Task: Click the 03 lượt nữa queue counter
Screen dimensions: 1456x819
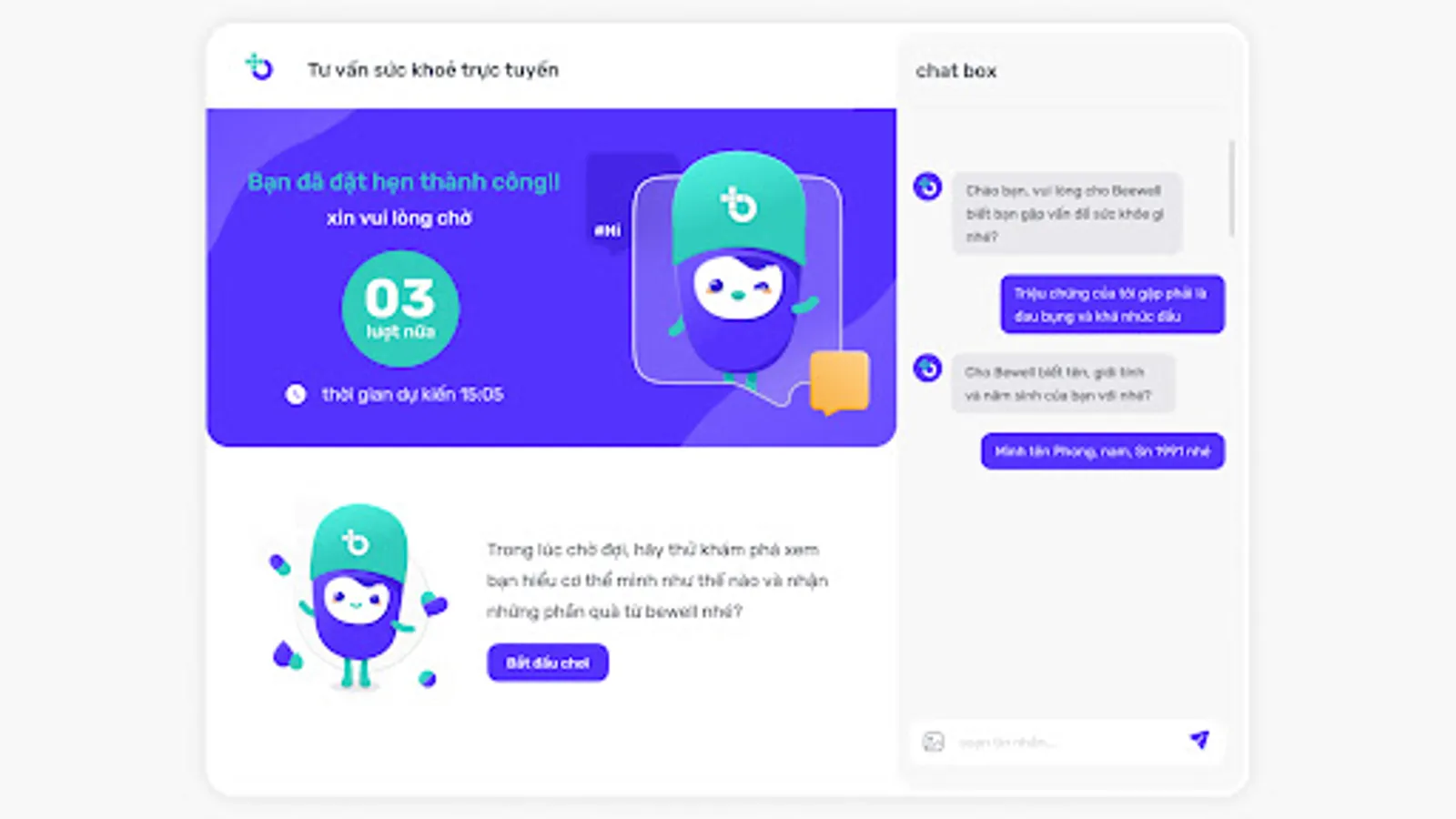Action: click(x=400, y=309)
